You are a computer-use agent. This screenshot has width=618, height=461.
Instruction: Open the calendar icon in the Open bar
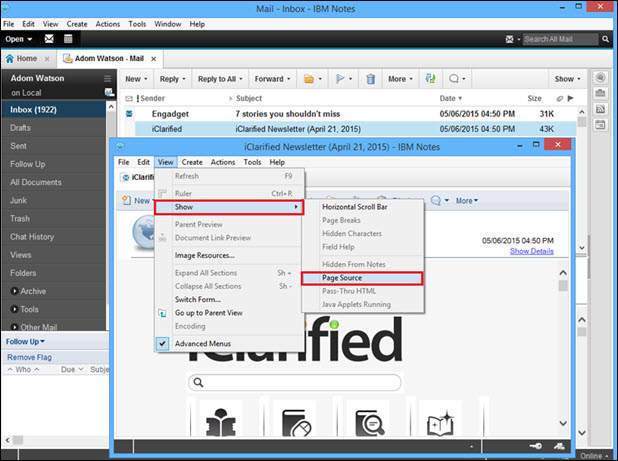pos(68,39)
